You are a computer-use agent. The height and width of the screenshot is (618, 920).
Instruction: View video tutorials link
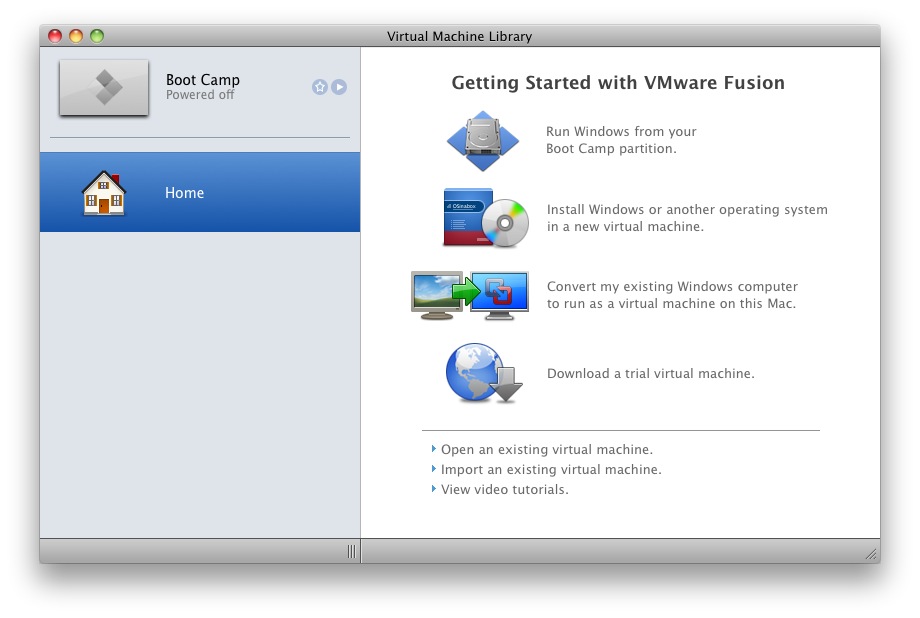[505, 489]
